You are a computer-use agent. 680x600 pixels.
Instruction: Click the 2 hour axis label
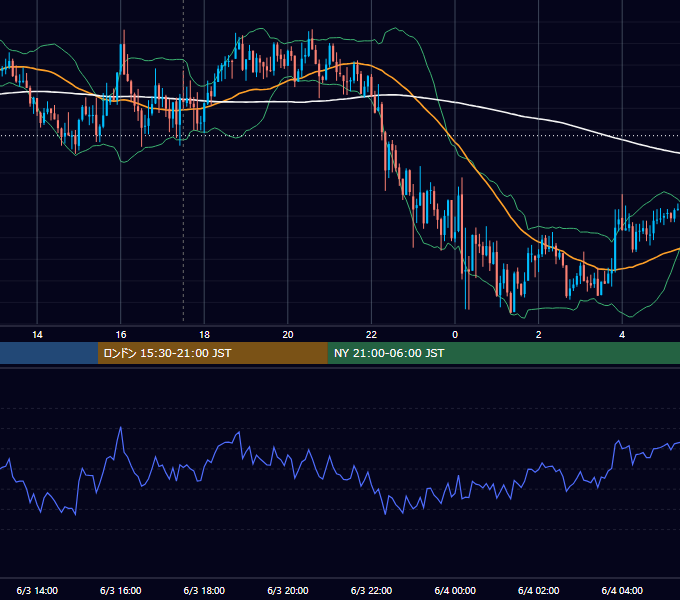(x=538, y=335)
